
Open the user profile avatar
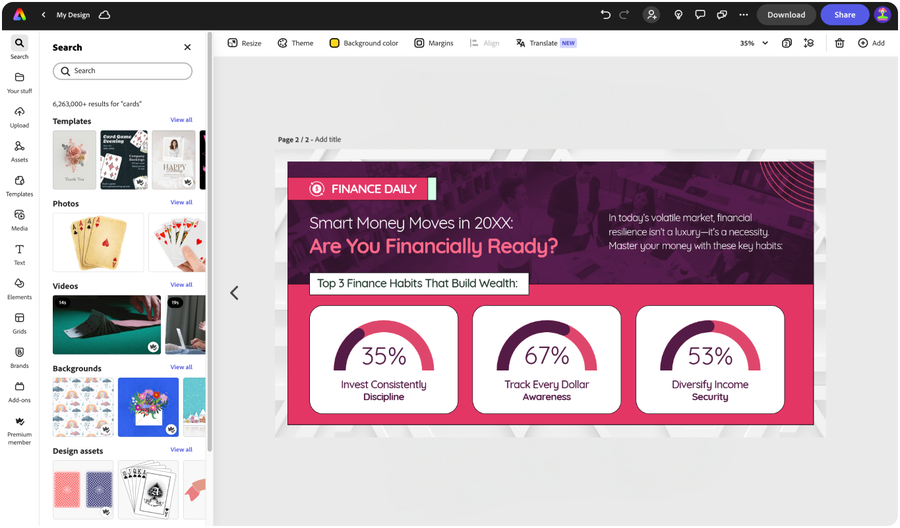point(882,15)
